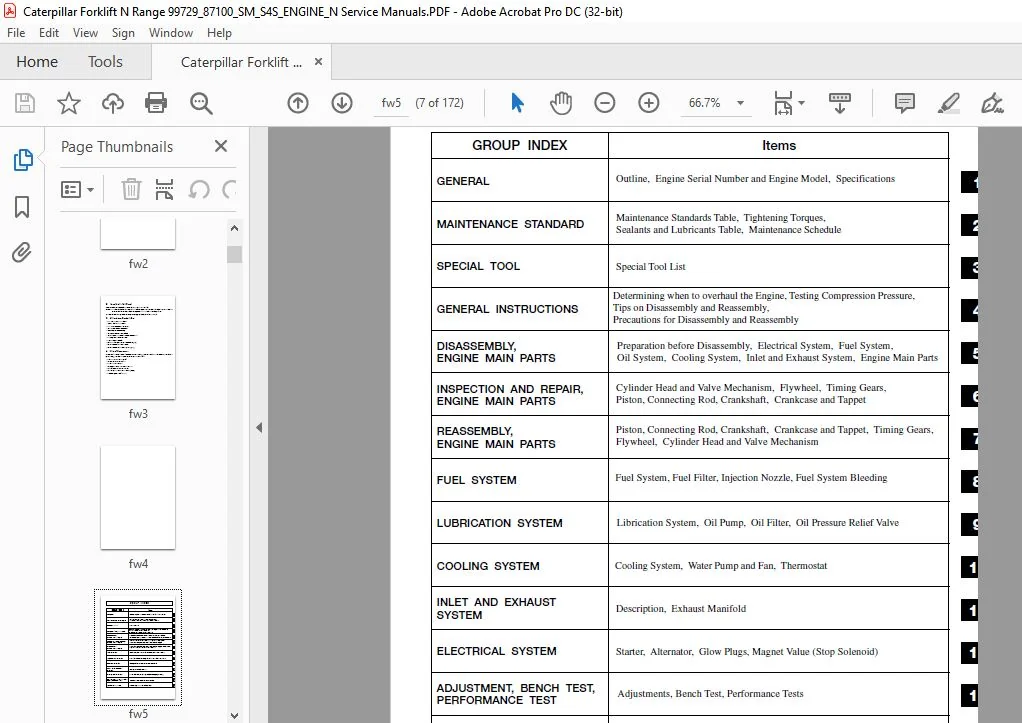Image resolution: width=1022 pixels, height=723 pixels.
Task: Go to next page arrow
Action: 342,103
